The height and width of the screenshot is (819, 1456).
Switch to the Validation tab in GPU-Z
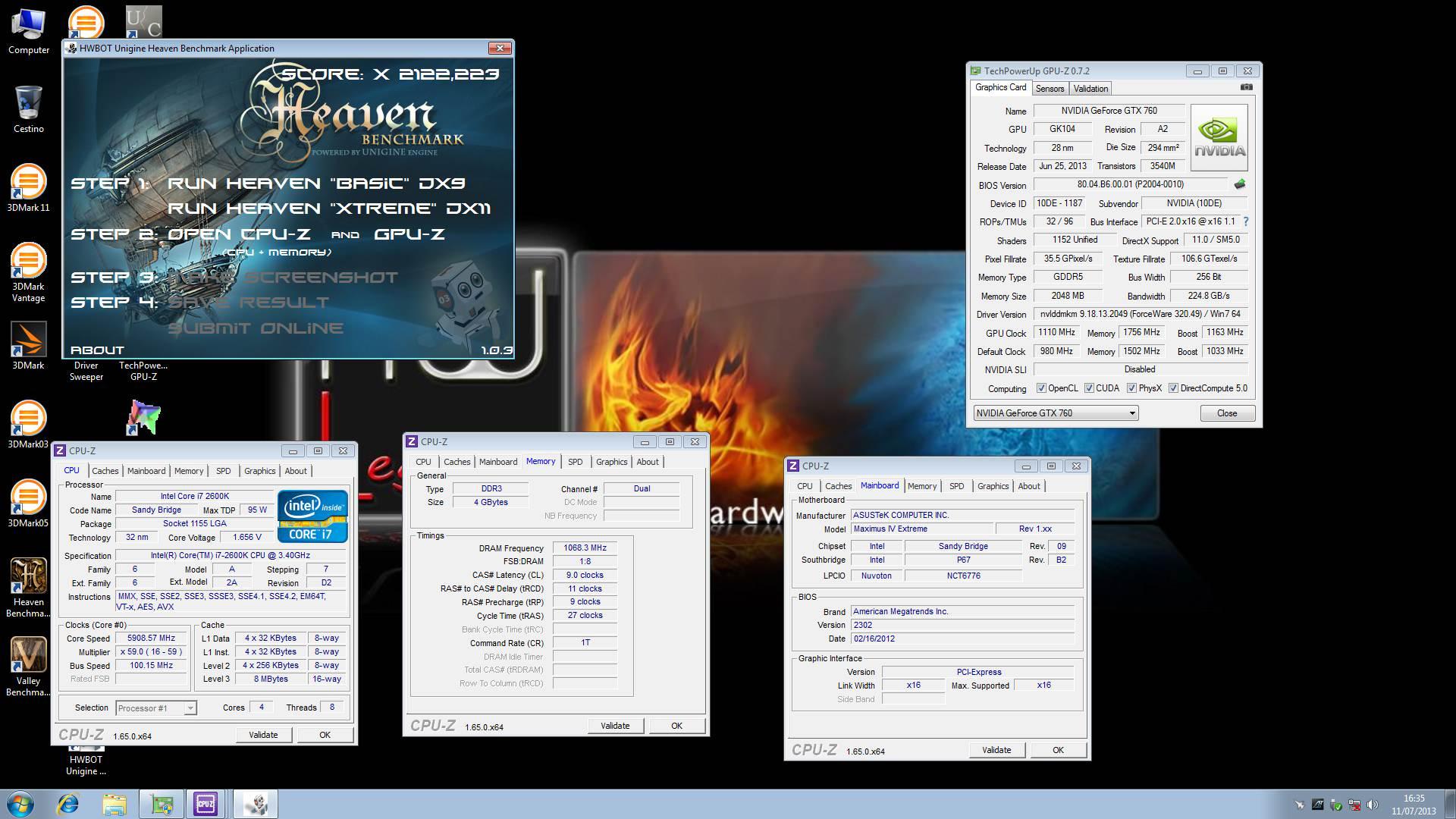[1090, 89]
